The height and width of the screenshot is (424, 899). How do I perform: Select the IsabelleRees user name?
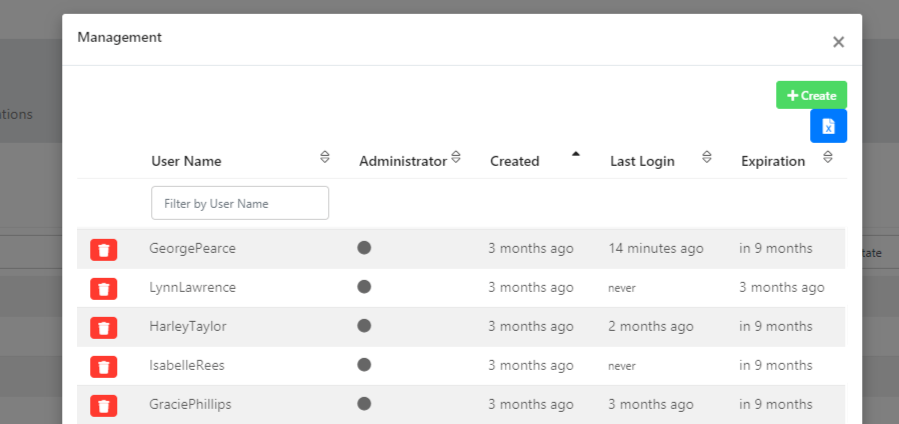tap(186, 366)
